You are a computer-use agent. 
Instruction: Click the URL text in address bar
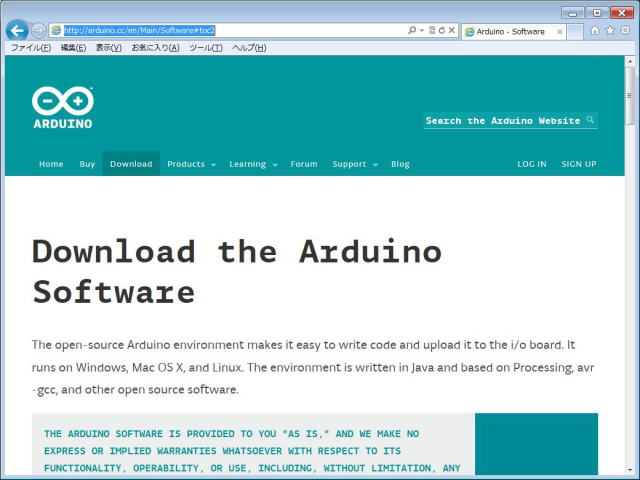(140, 31)
